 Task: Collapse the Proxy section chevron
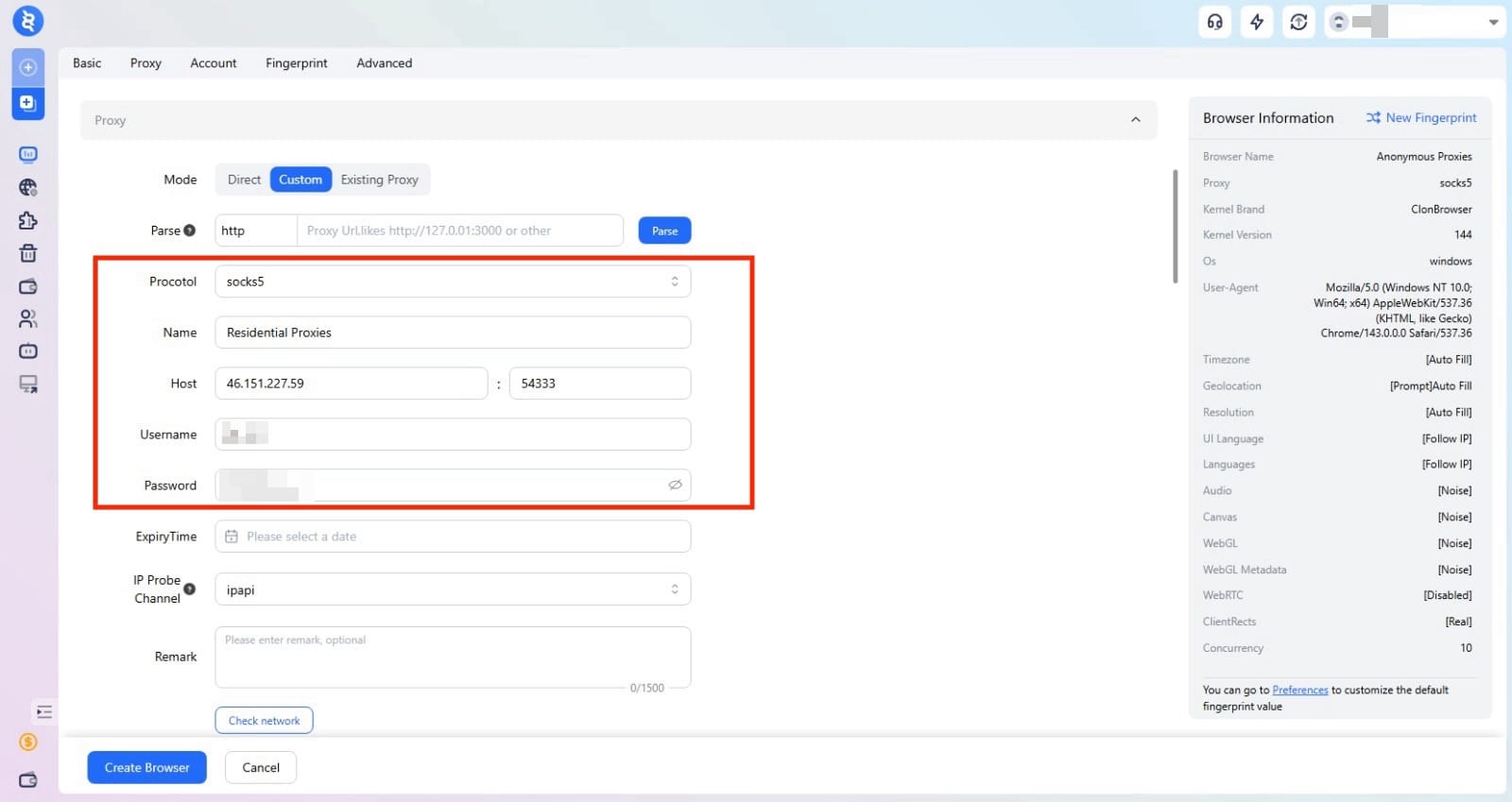coord(1135,120)
